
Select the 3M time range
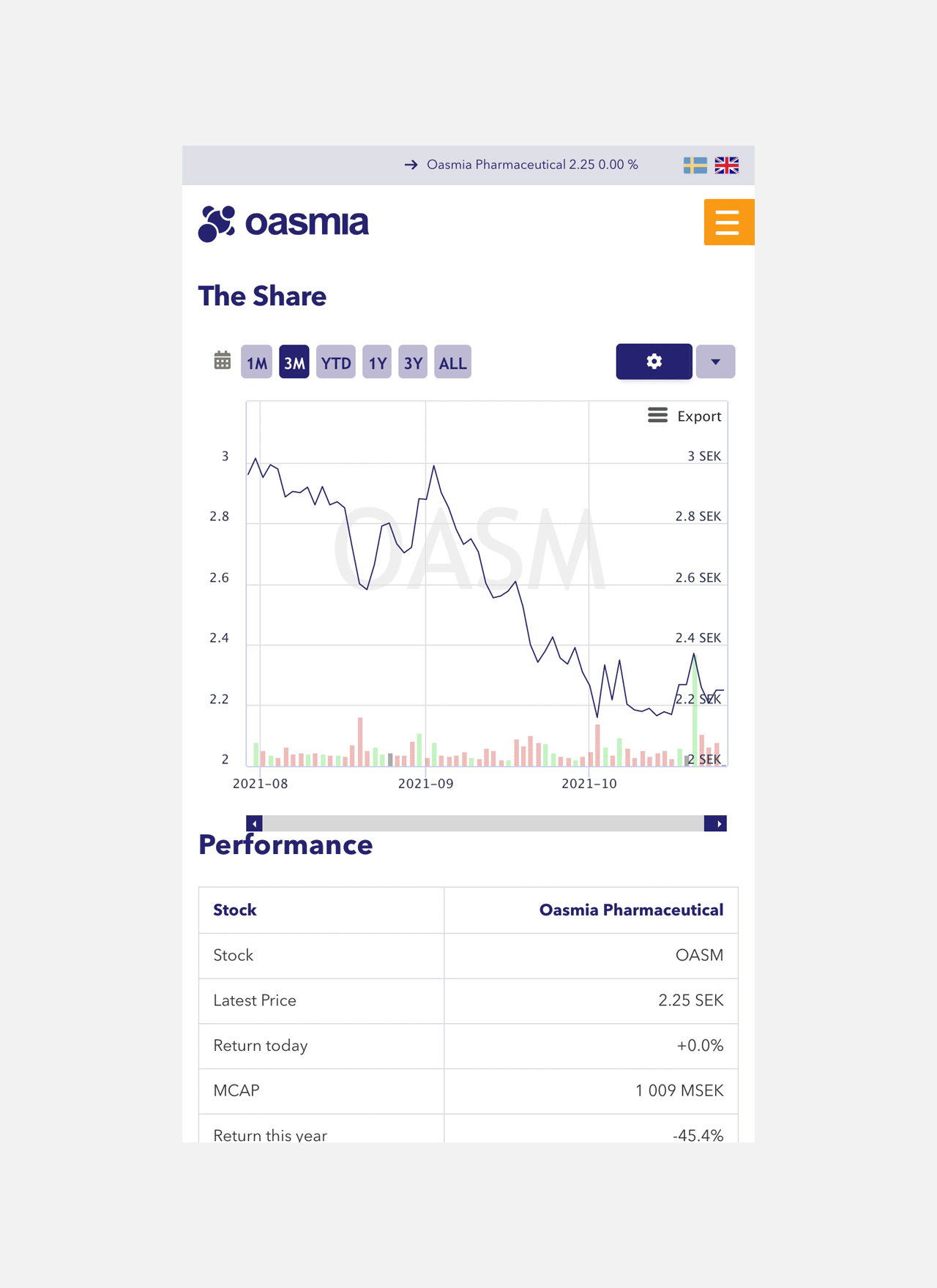pyautogui.click(x=294, y=362)
